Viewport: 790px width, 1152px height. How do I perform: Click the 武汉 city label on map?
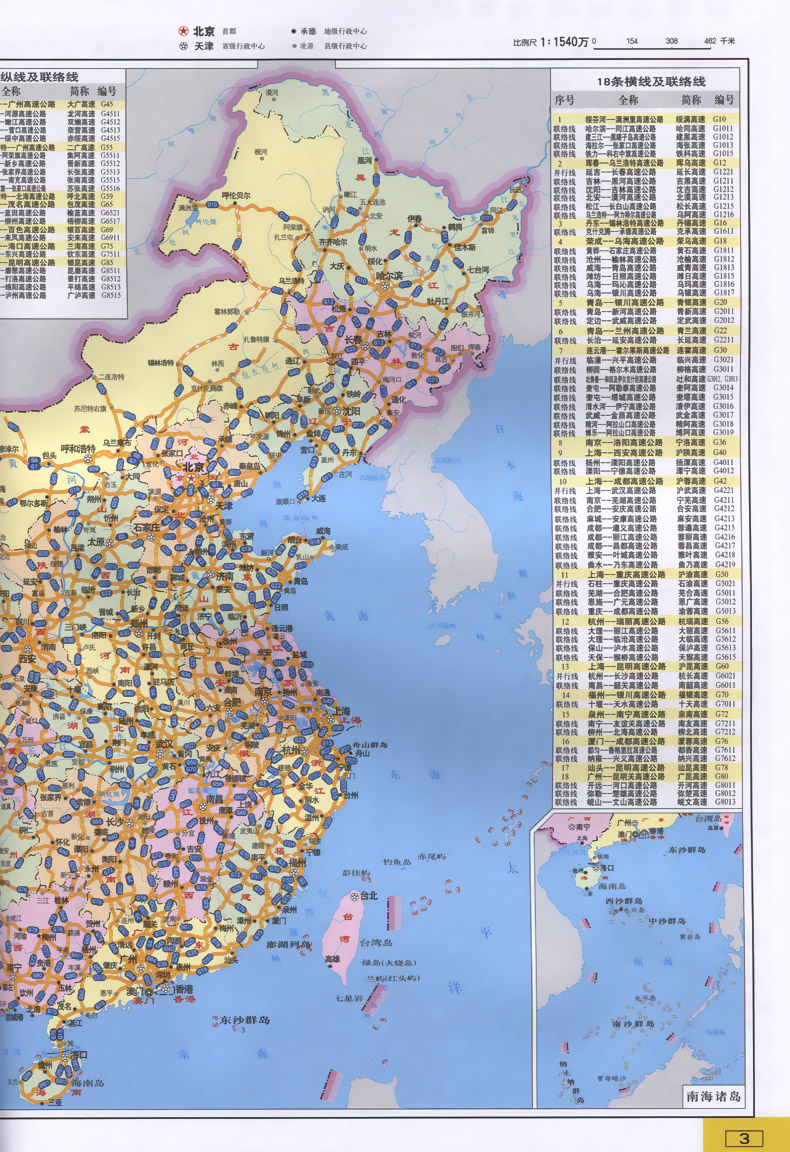point(165,744)
